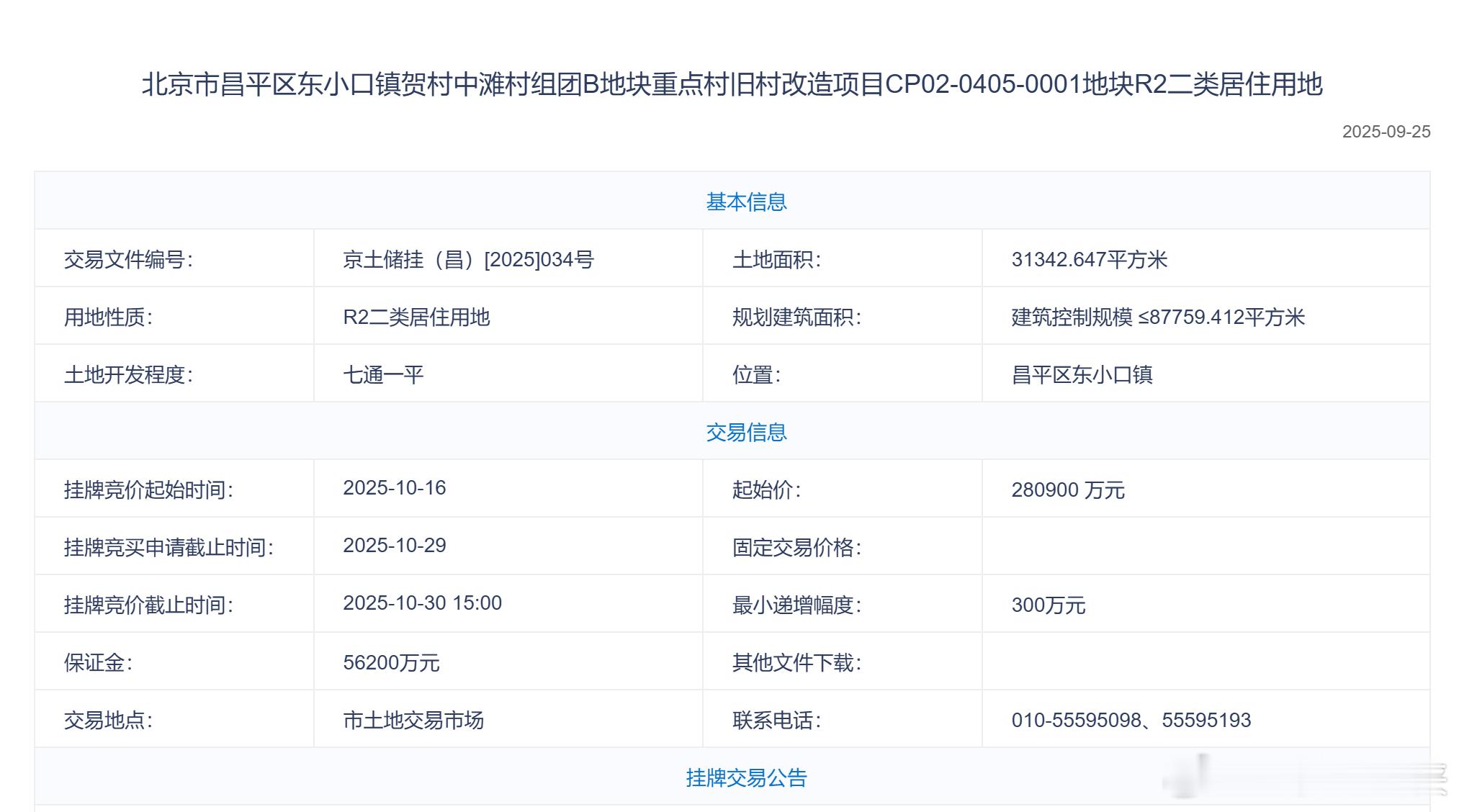Click the page title about CP02-0405-0001地块
Image resolution: width=1459 pixels, height=812 pixels.
(732, 84)
